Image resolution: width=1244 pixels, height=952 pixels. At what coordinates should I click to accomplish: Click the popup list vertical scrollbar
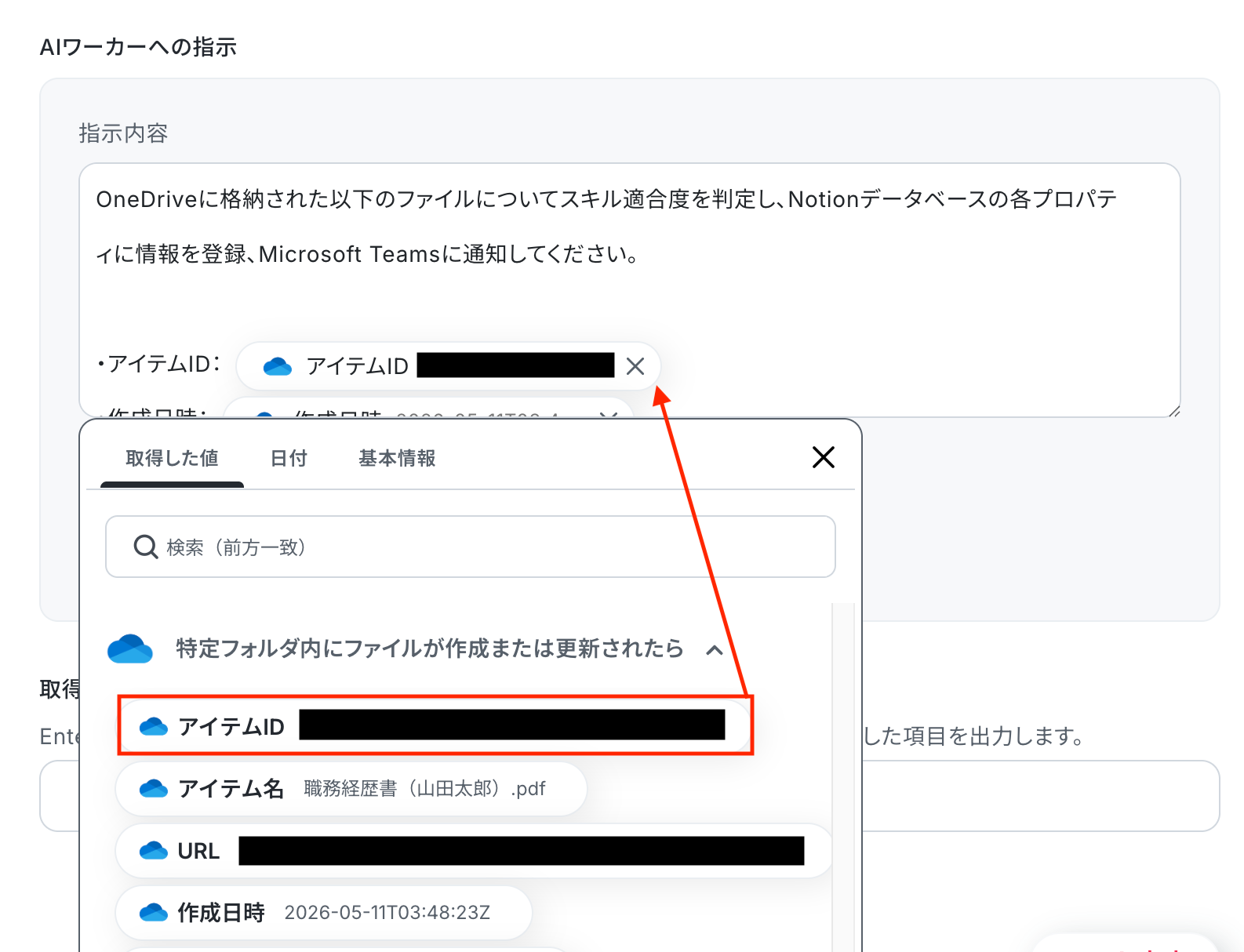tap(842, 776)
